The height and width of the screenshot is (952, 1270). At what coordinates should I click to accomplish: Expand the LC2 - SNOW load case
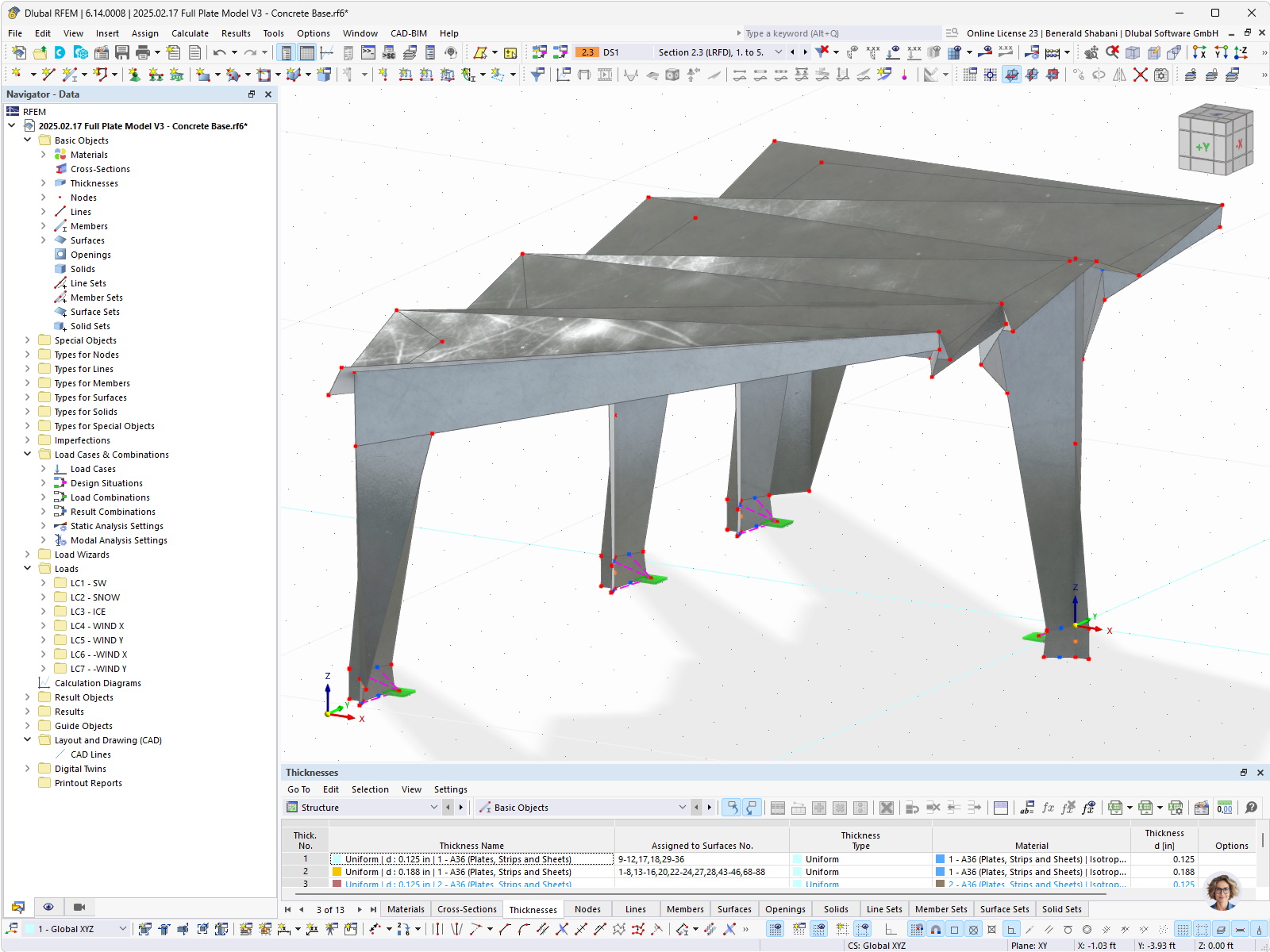(44, 597)
